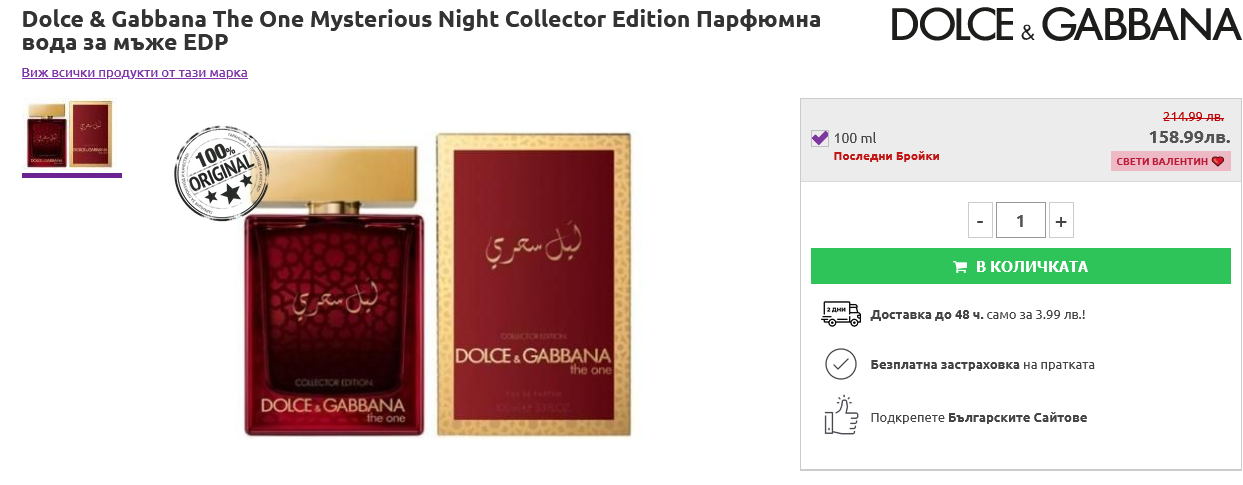
Task: Click the thumbs-up icon
Action: [840, 416]
